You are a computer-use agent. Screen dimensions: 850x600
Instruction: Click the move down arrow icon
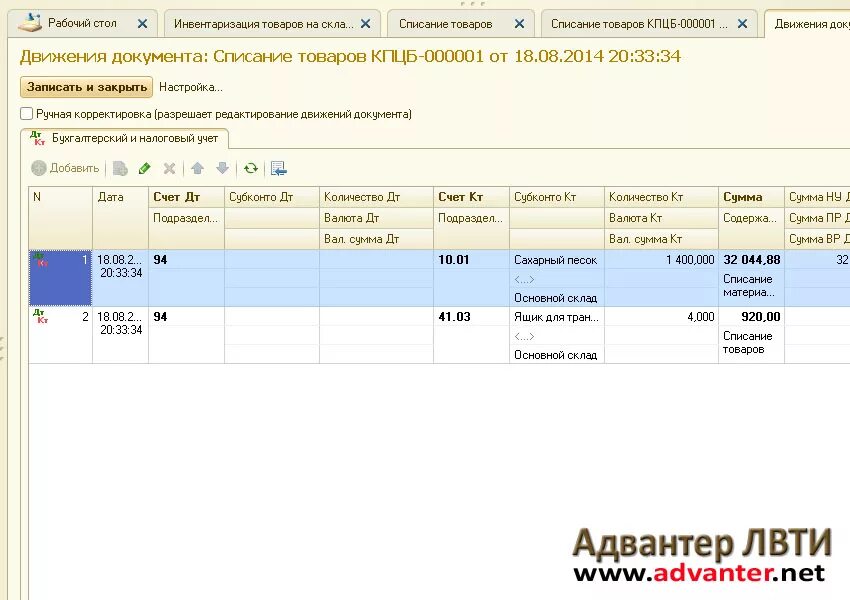pyautogui.click(x=222, y=169)
